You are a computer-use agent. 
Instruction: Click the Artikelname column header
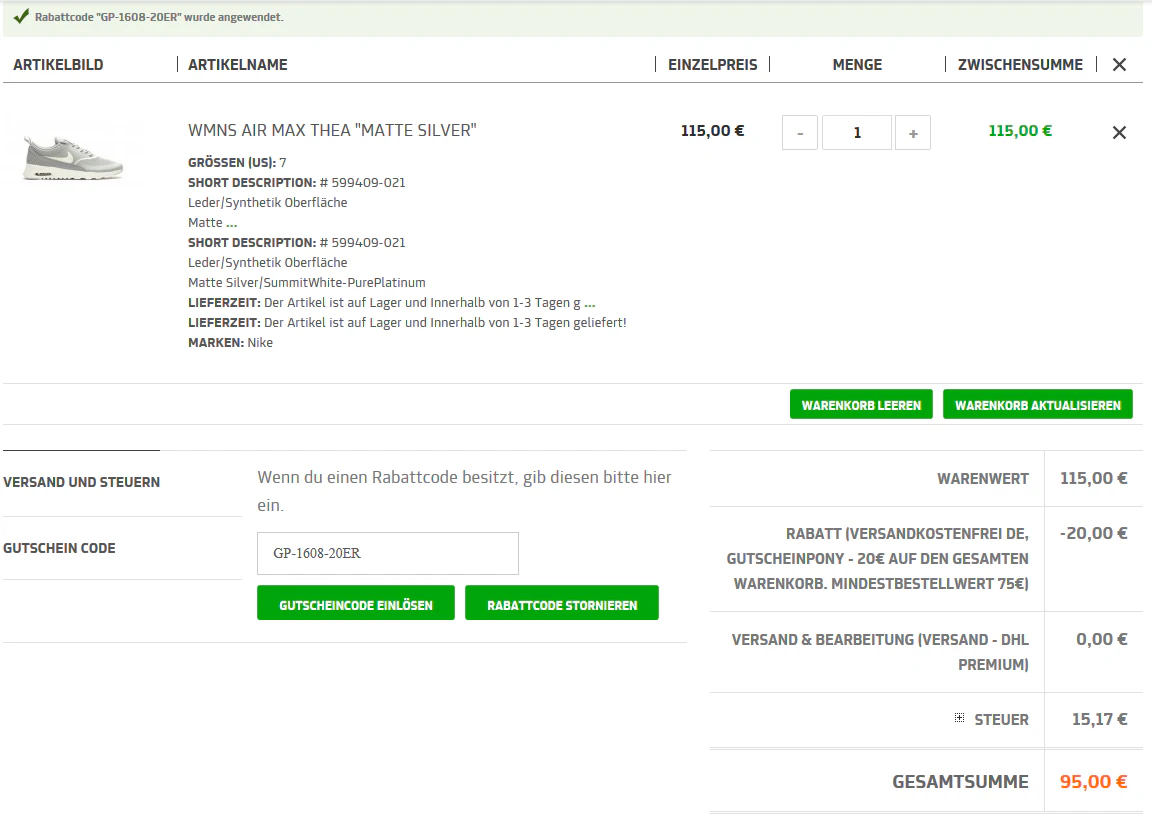tap(237, 65)
